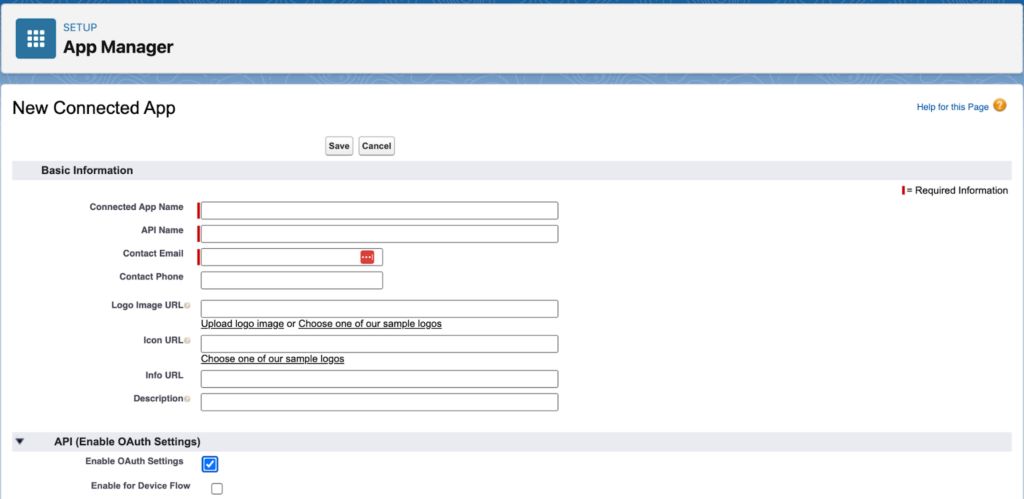Focus the Connected App Name field
Screen dimensions: 1024x499
tap(379, 210)
